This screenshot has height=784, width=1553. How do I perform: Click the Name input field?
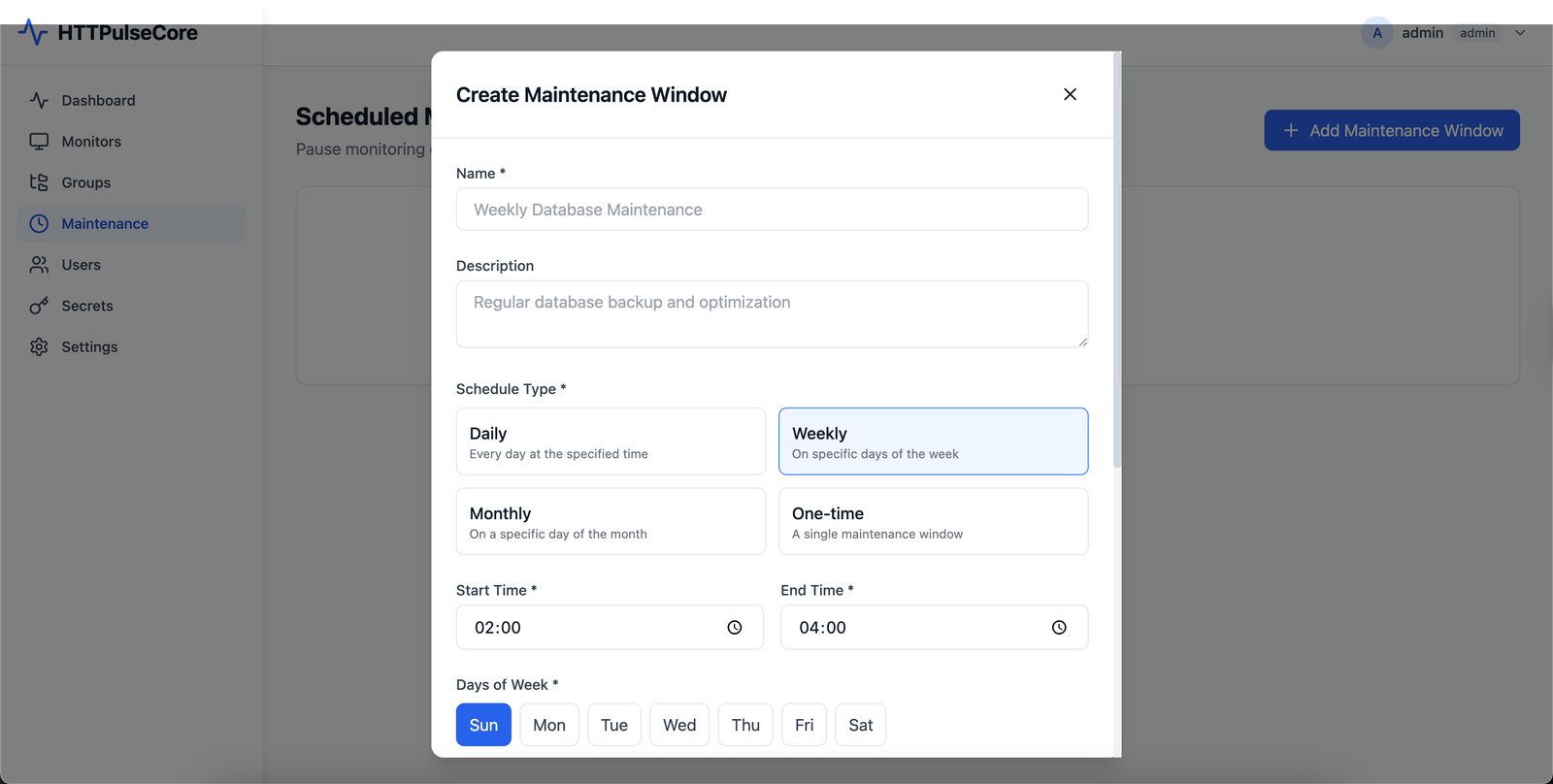pyautogui.click(x=772, y=210)
